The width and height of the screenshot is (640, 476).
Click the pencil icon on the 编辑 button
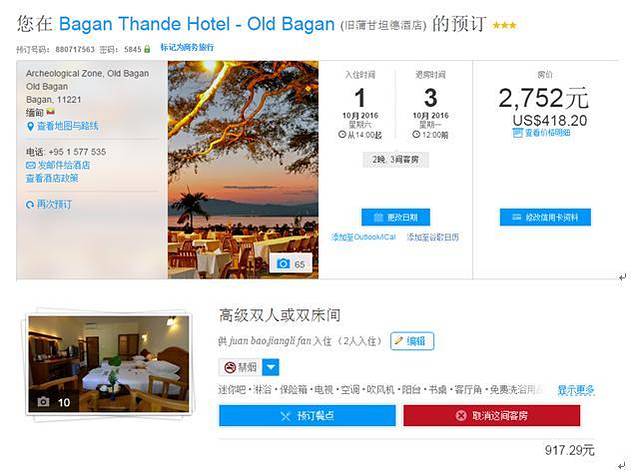coord(398,341)
